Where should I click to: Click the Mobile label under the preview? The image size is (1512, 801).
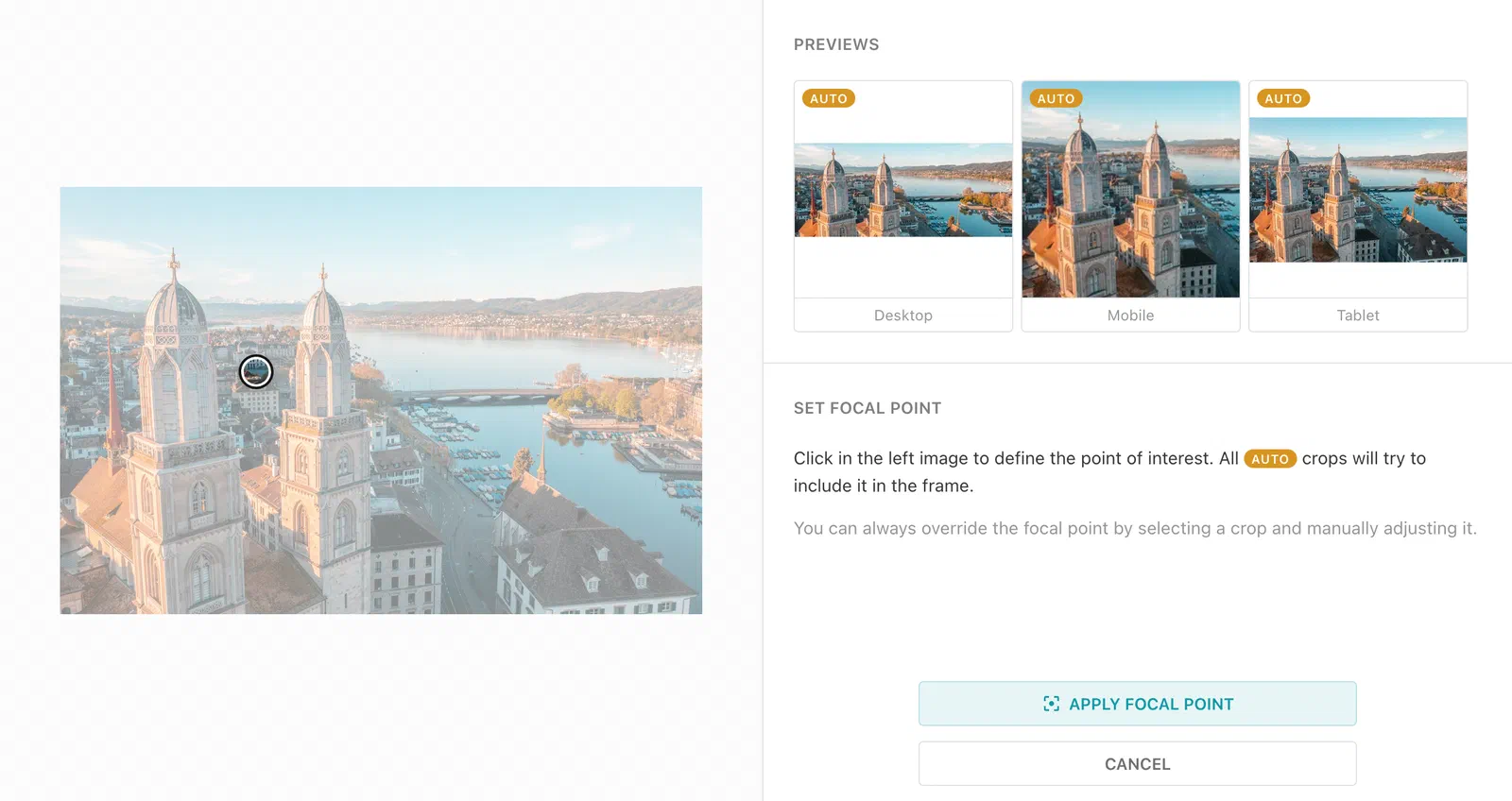click(1130, 315)
